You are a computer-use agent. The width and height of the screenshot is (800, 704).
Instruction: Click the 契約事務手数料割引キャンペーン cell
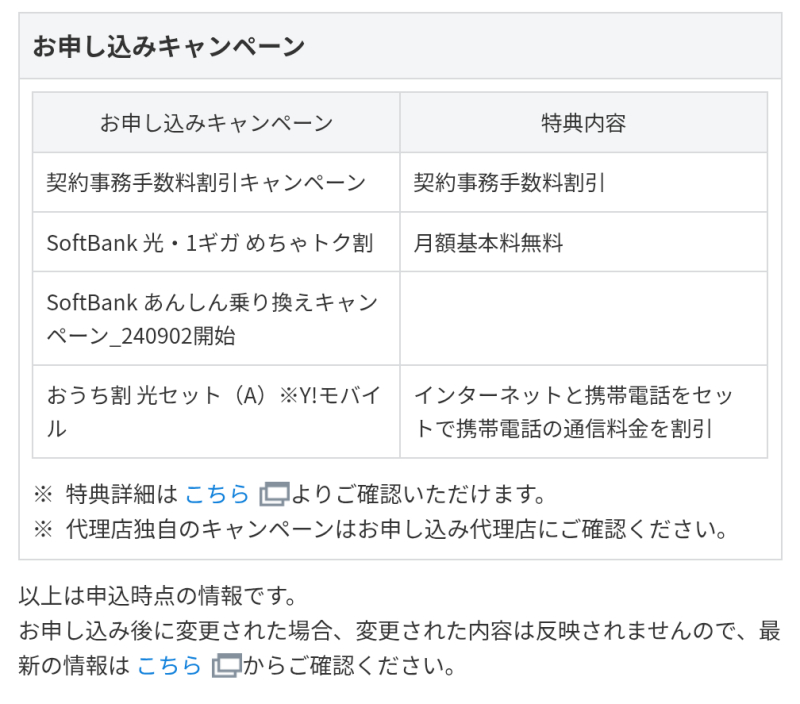[x=207, y=183]
